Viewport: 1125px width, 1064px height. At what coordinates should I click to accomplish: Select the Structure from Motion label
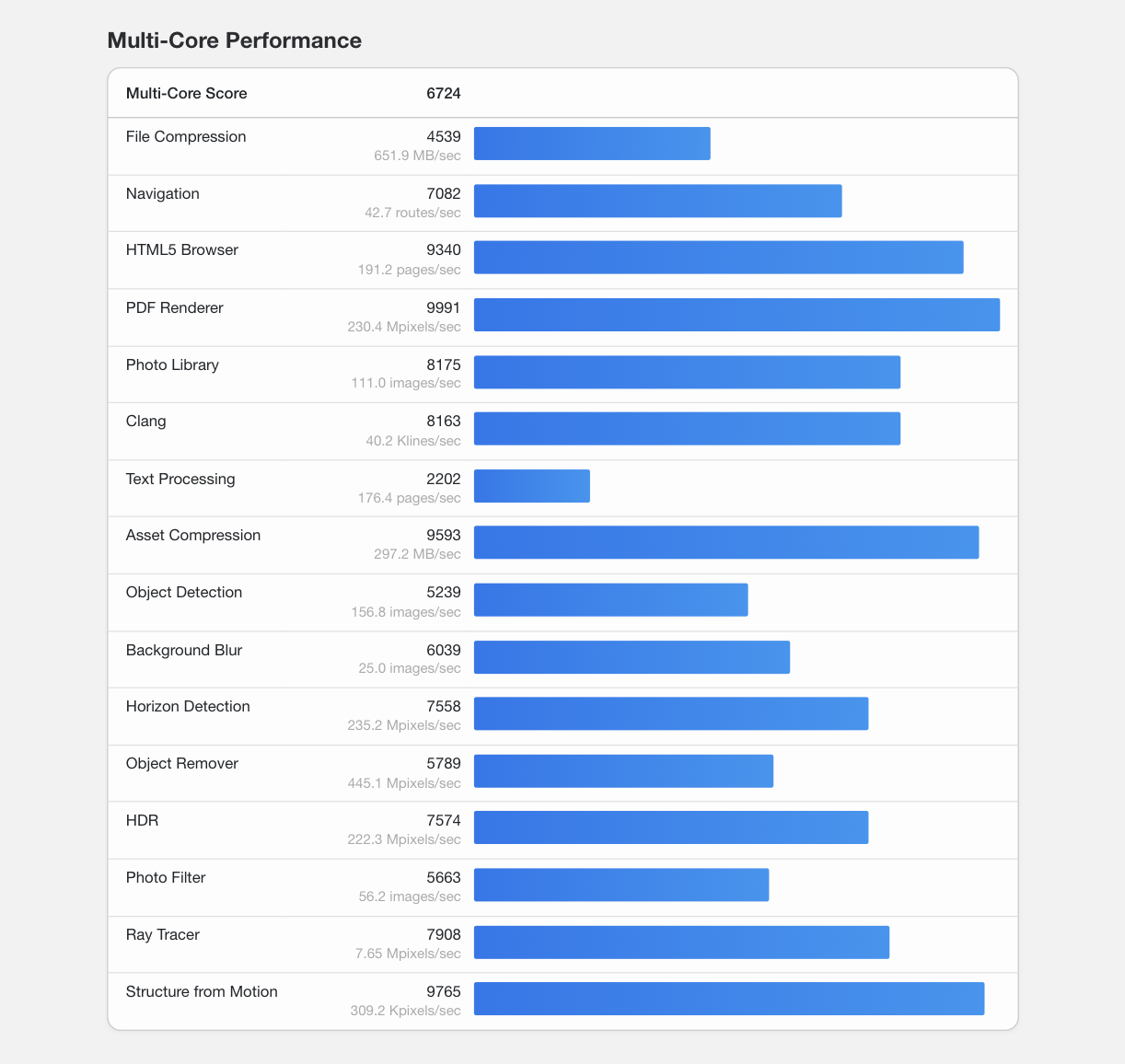[202, 991]
